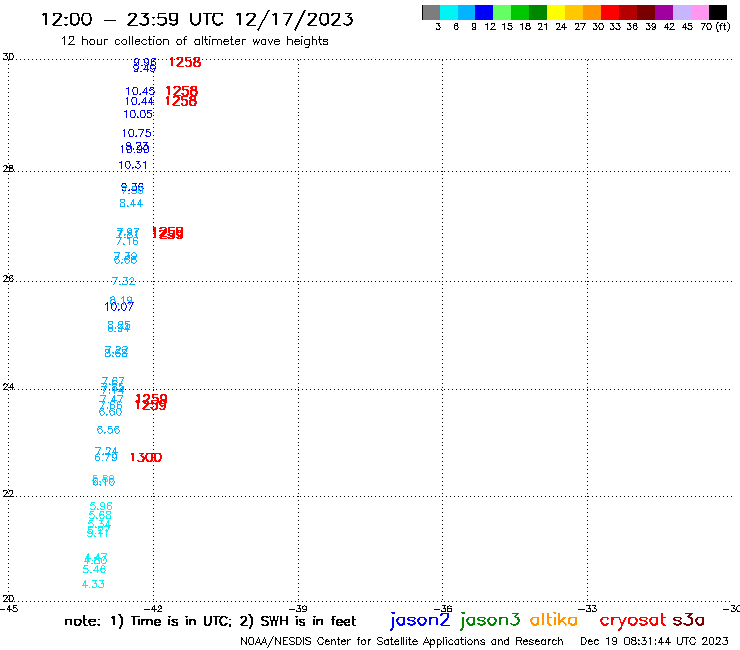Click the title '12:00 – 23:59 UTC 12/17/2023'

pos(197,19)
